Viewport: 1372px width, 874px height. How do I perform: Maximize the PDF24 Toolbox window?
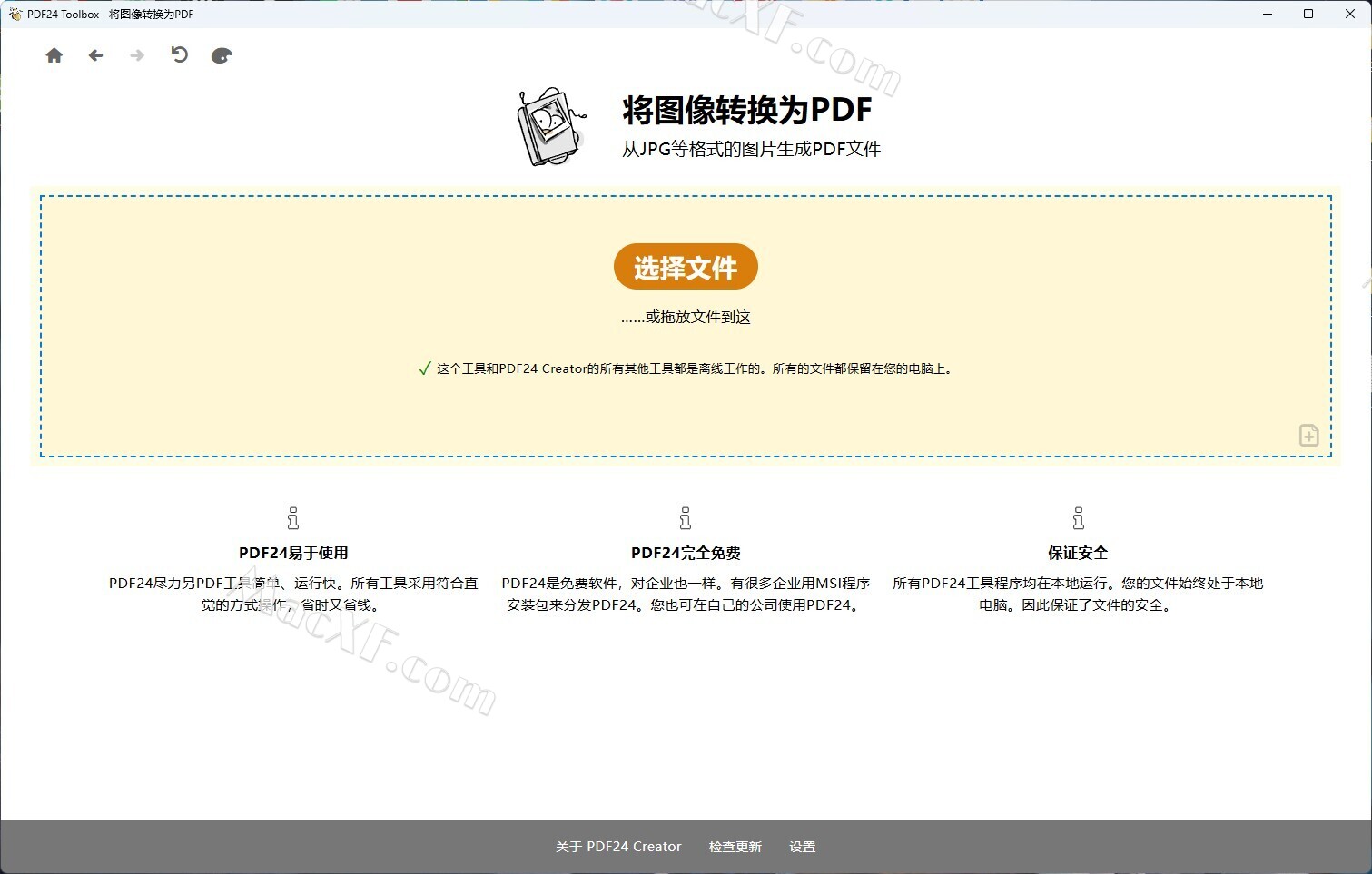(1308, 14)
